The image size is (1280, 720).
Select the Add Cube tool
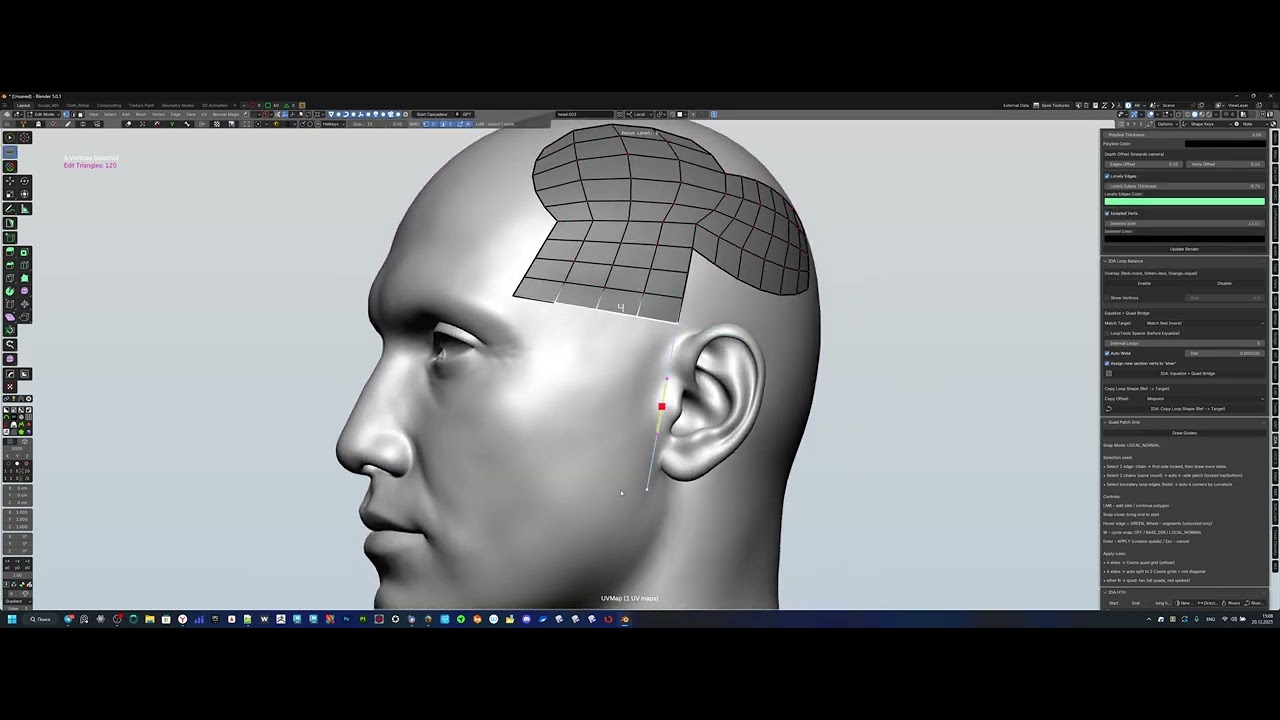pyautogui.click(x=10, y=237)
